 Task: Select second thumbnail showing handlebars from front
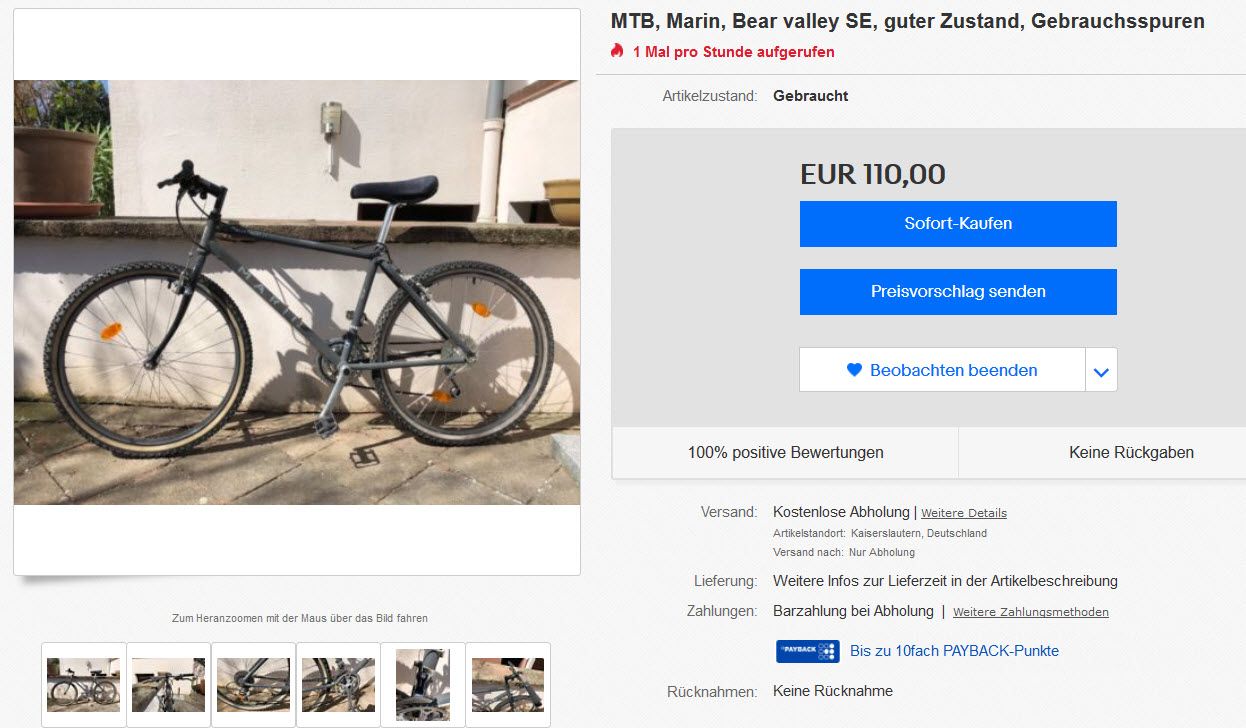pyautogui.click(x=168, y=684)
